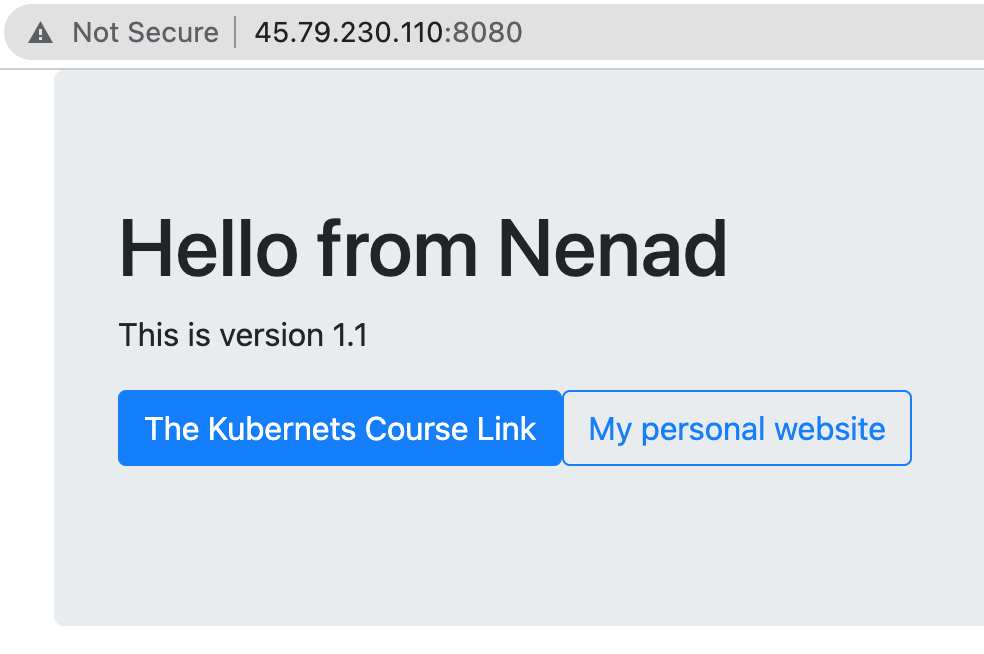
Task: Click the word Kubernets on blue button
Action: 282,429
